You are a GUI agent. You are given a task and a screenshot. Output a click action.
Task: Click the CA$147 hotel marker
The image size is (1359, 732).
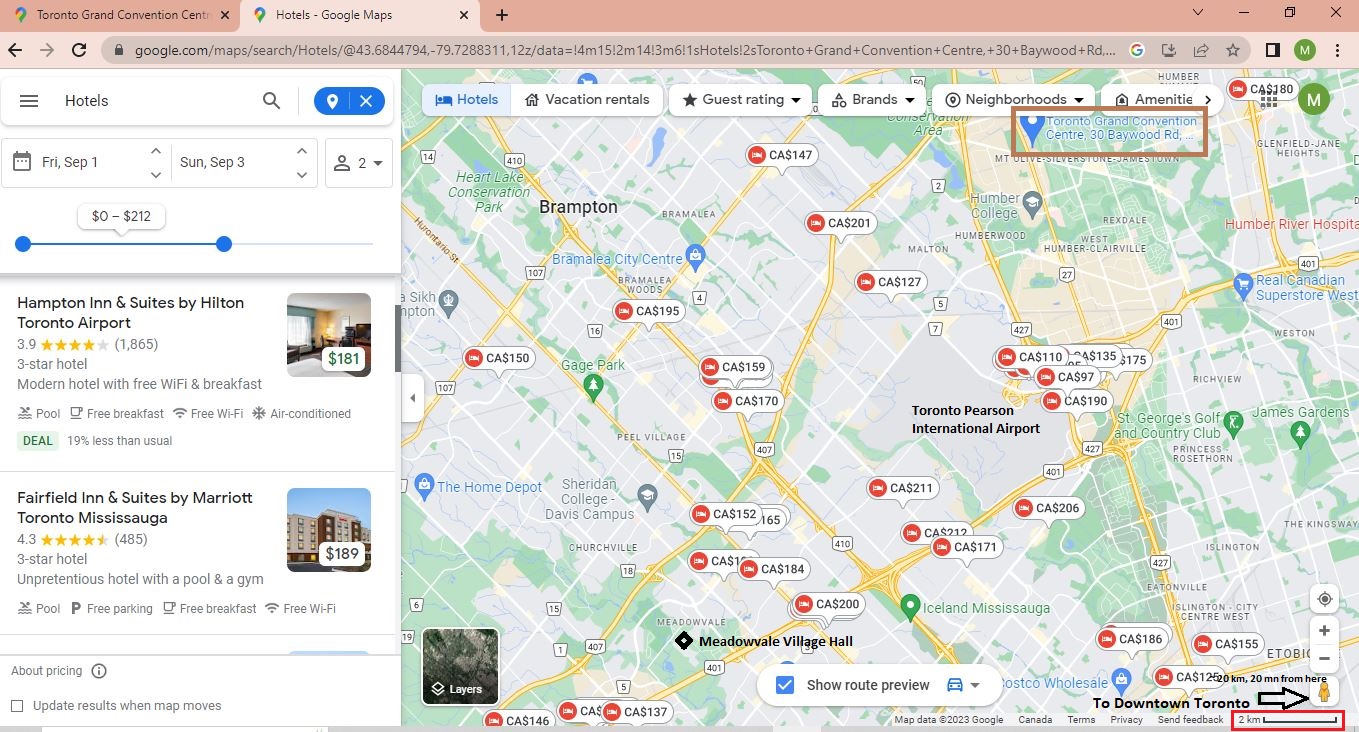[x=781, y=155]
